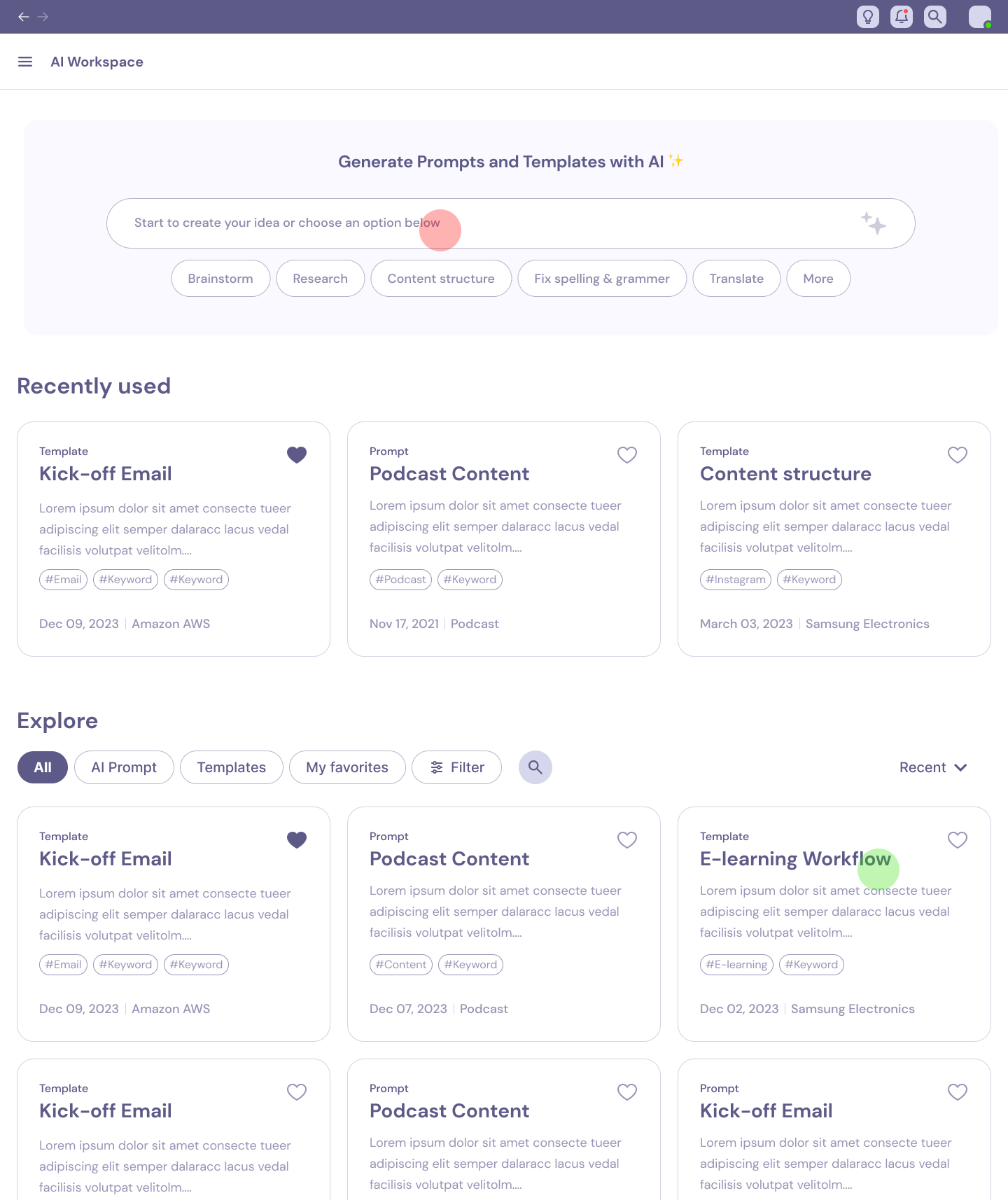Show the My favorites tab
1008x1200 pixels.
tap(347, 767)
